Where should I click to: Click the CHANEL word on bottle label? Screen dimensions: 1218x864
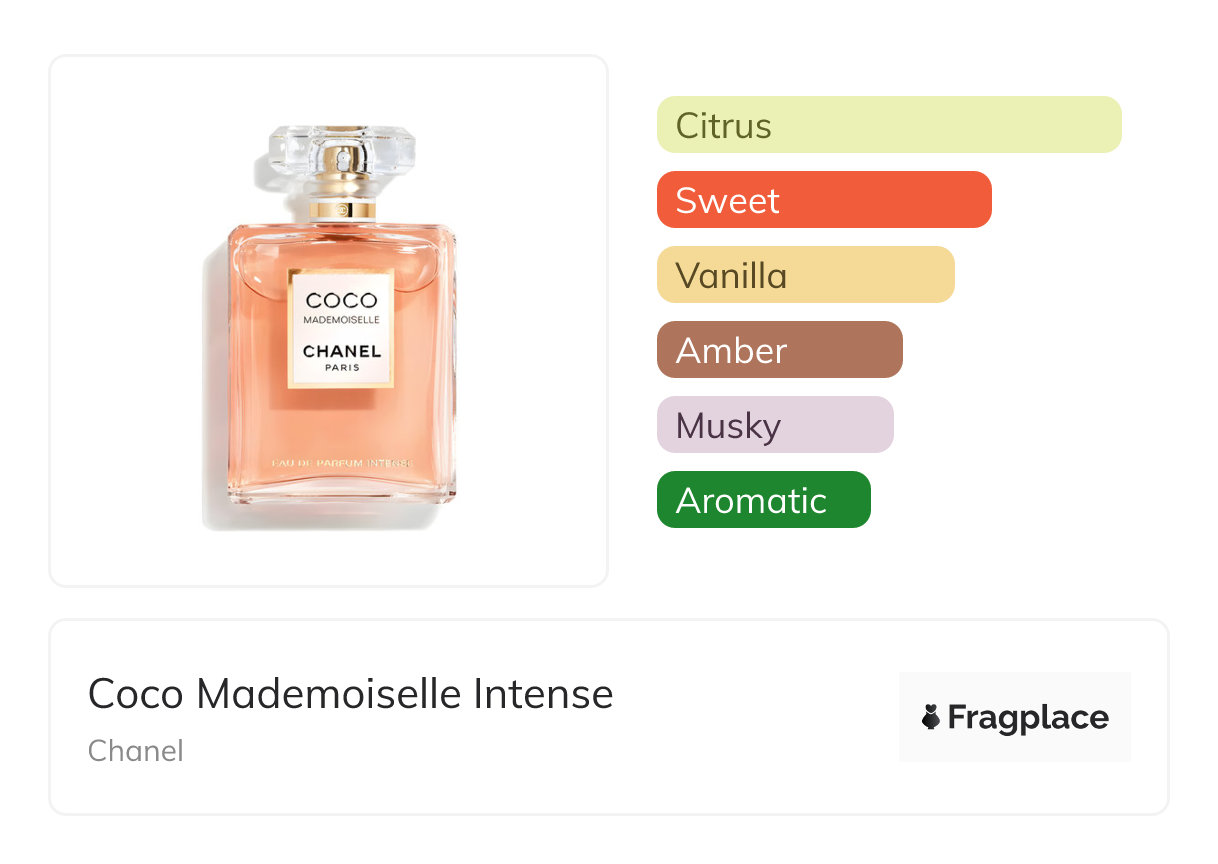coord(342,351)
